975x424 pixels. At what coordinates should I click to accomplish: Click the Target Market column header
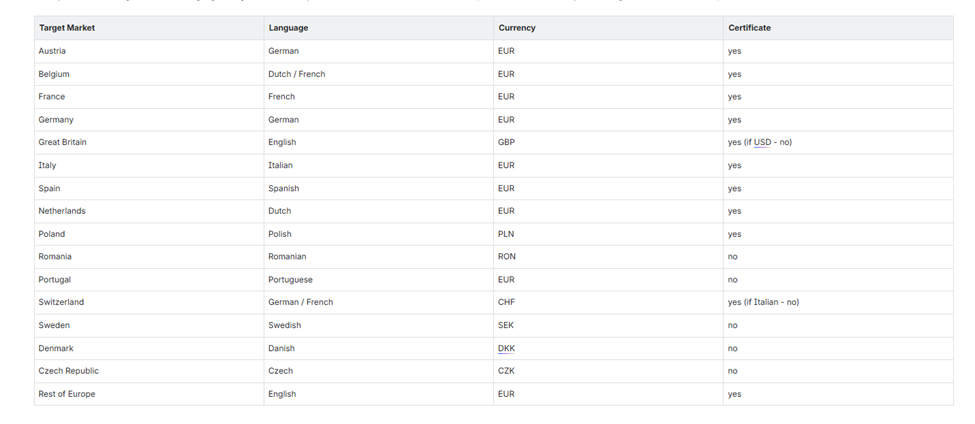click(67, 28)
